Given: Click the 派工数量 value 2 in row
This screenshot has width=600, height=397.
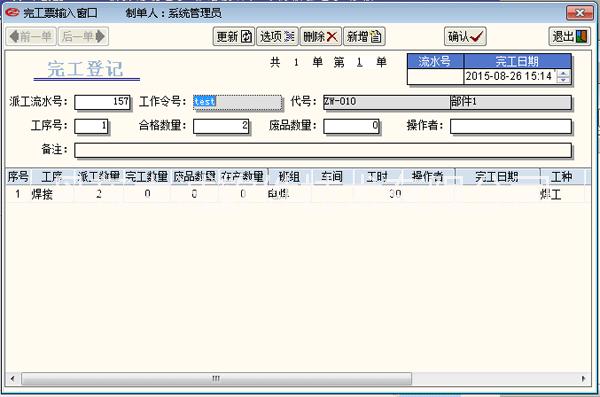Looking at the screenshot, I should pyautogui.click(x=99, y=194).
